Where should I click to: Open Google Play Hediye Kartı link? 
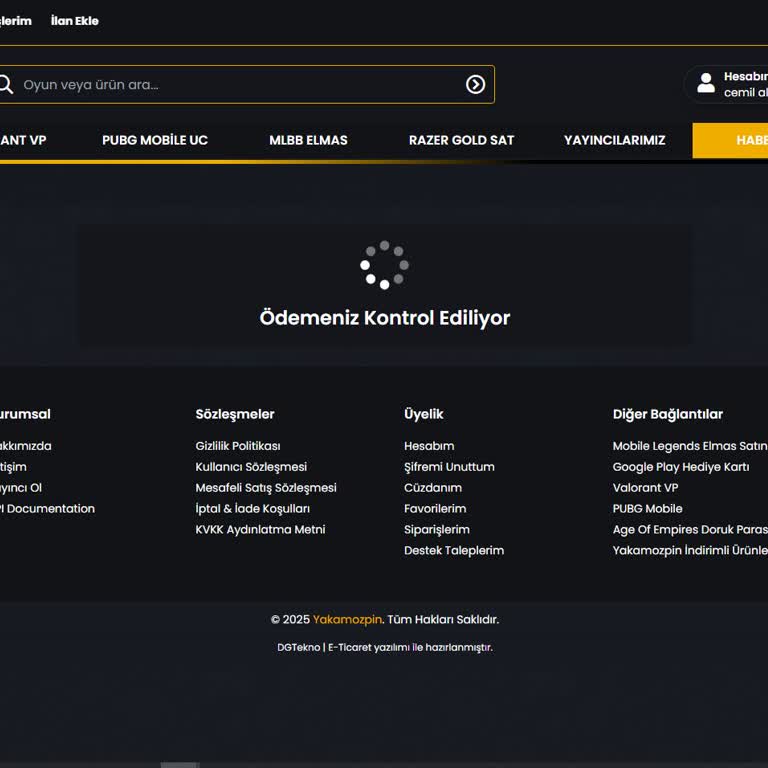(x=681, y=467)
